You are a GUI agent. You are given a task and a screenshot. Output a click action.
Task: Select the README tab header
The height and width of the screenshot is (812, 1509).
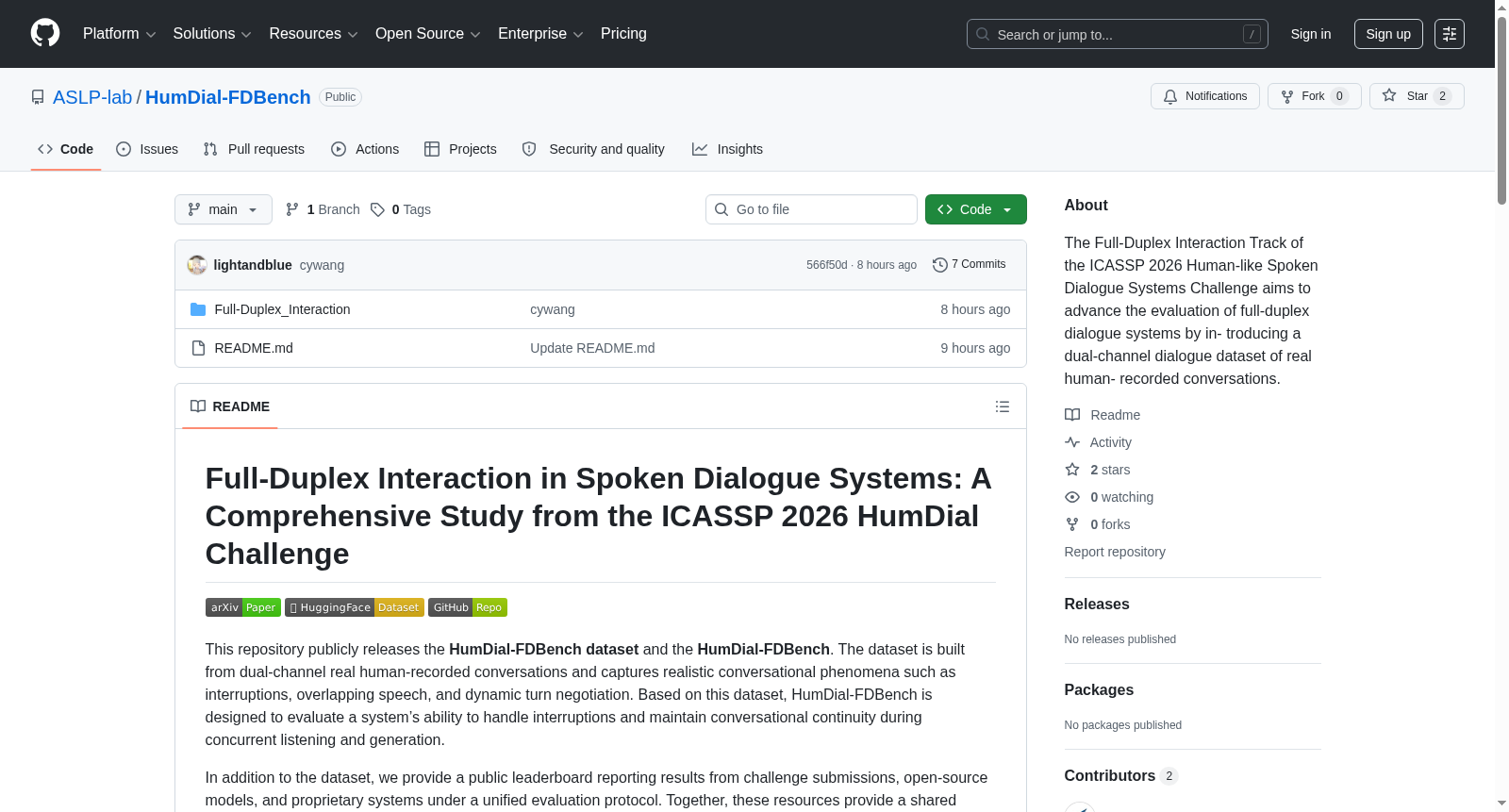pyautogui.click(x=230, y=406)
